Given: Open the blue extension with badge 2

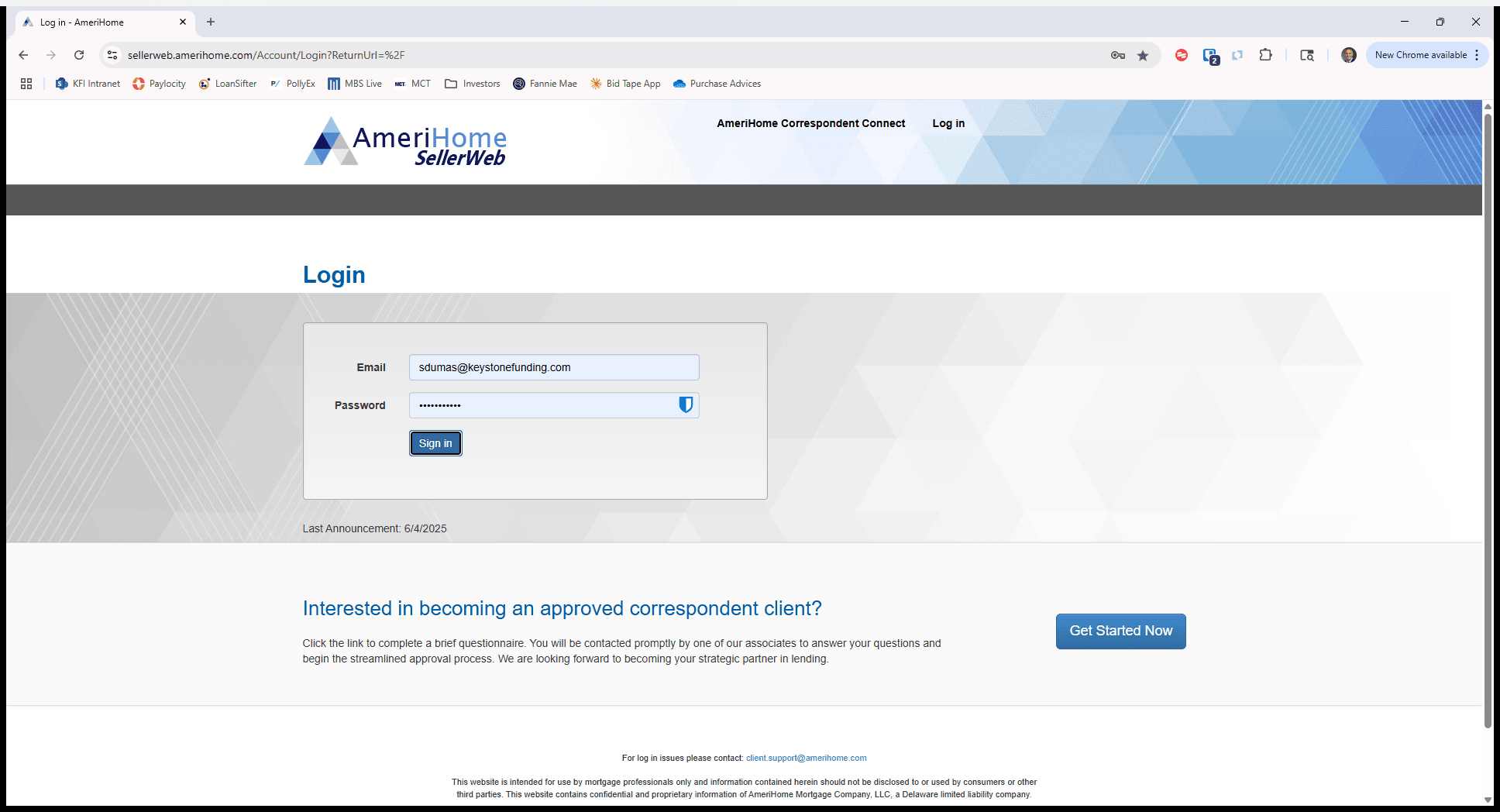Looking at the screenshot, I should click(1210, 56).
